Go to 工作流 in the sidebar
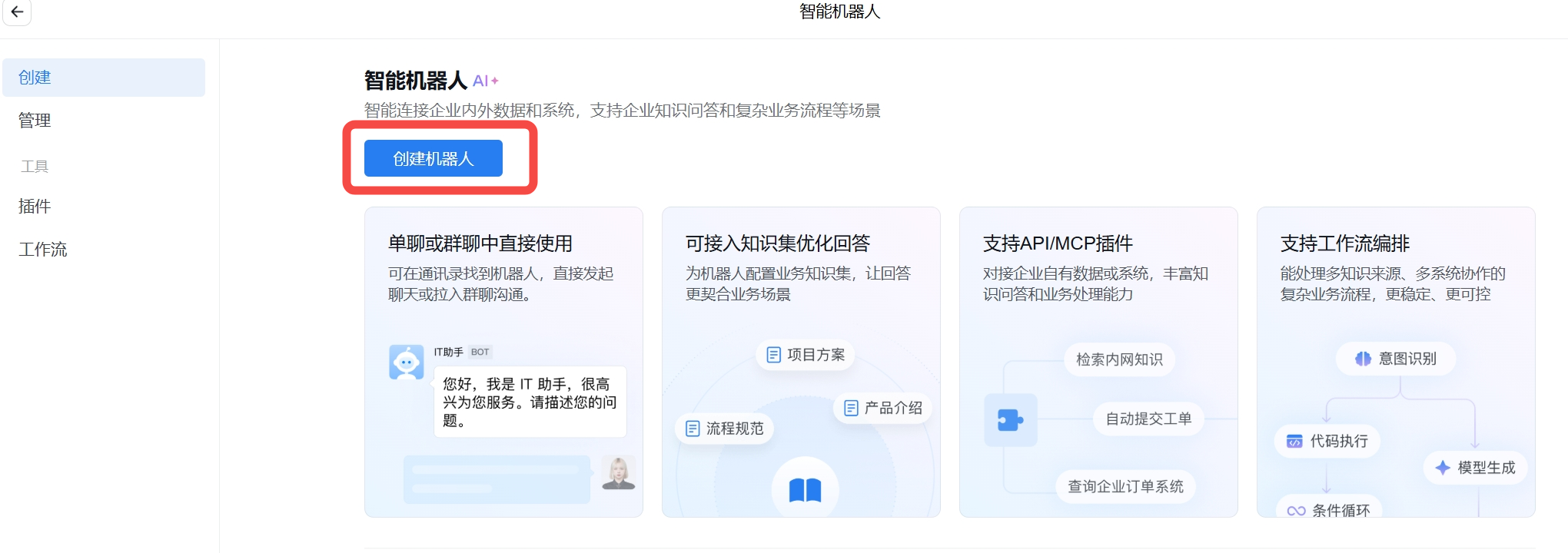The height and width of the screenshot is (553, 1568). click(43, 250)
